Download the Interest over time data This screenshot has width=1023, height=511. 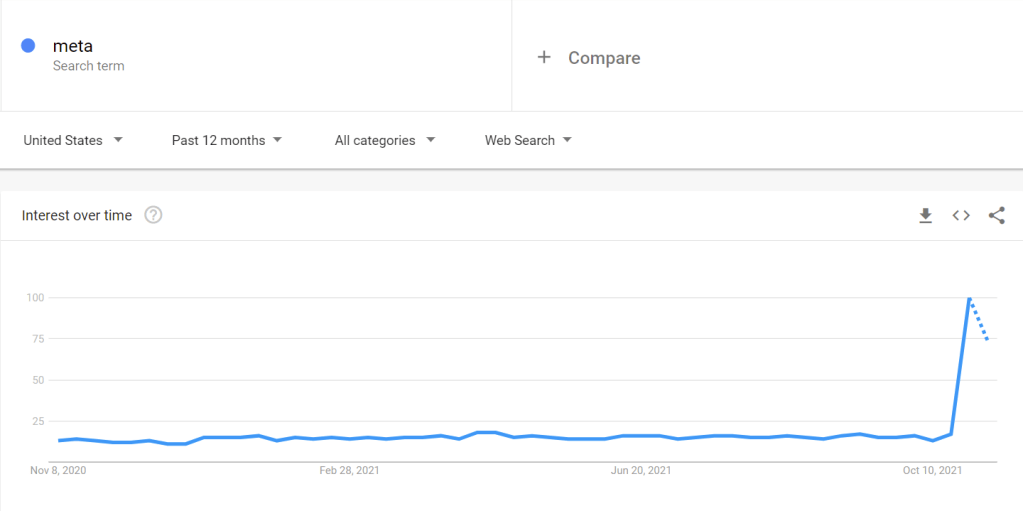(x=925, y=215)
